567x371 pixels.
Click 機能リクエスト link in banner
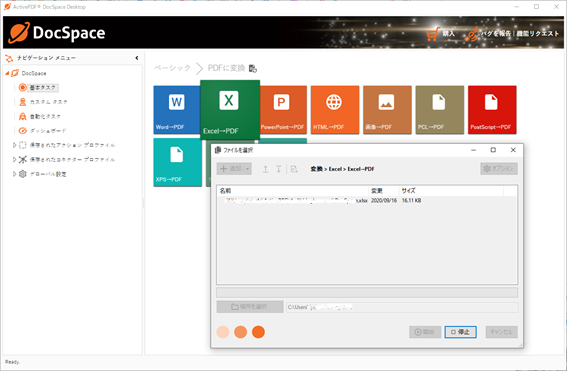pos(537,34)
